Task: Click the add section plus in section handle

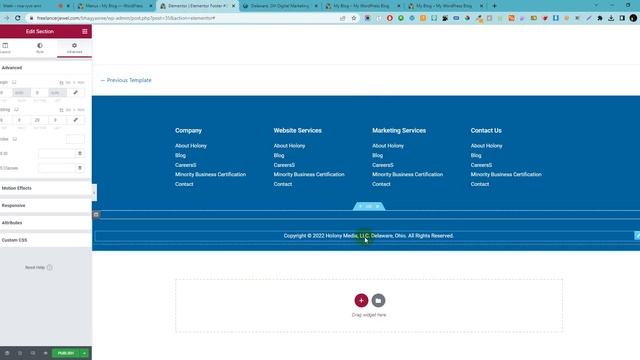Action: (360, 207)
